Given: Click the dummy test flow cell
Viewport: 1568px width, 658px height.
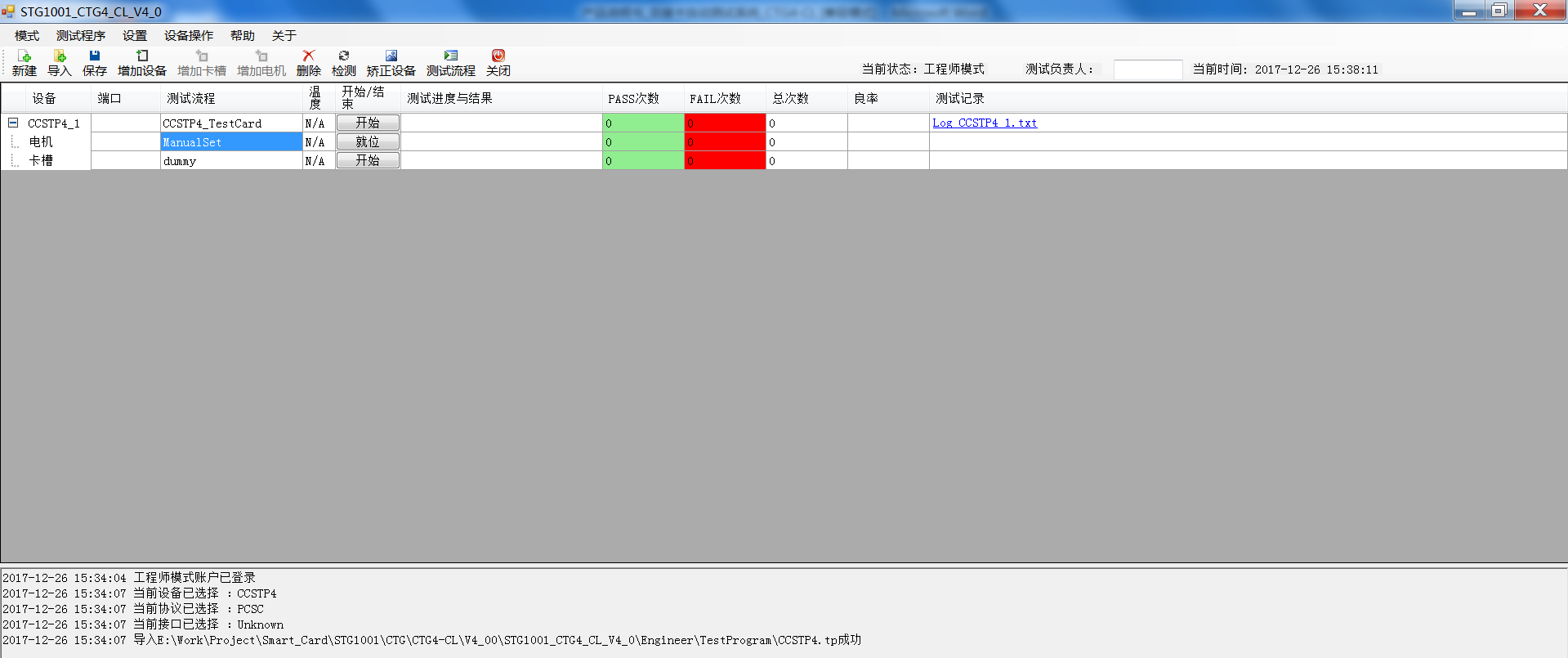Looking at the screenshot, I should [232, 160].
